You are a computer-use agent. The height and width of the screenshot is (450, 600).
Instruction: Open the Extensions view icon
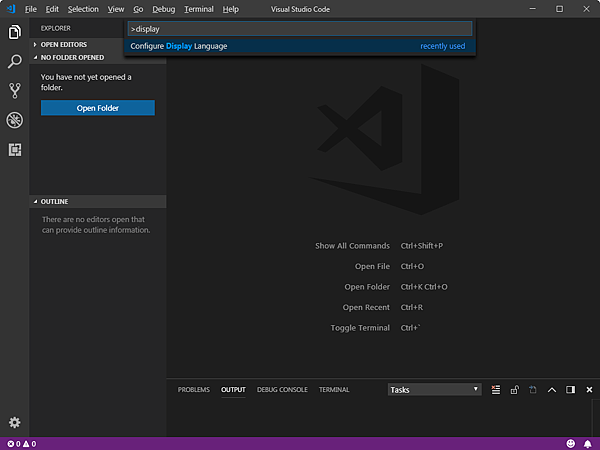[x=14, y=149]
